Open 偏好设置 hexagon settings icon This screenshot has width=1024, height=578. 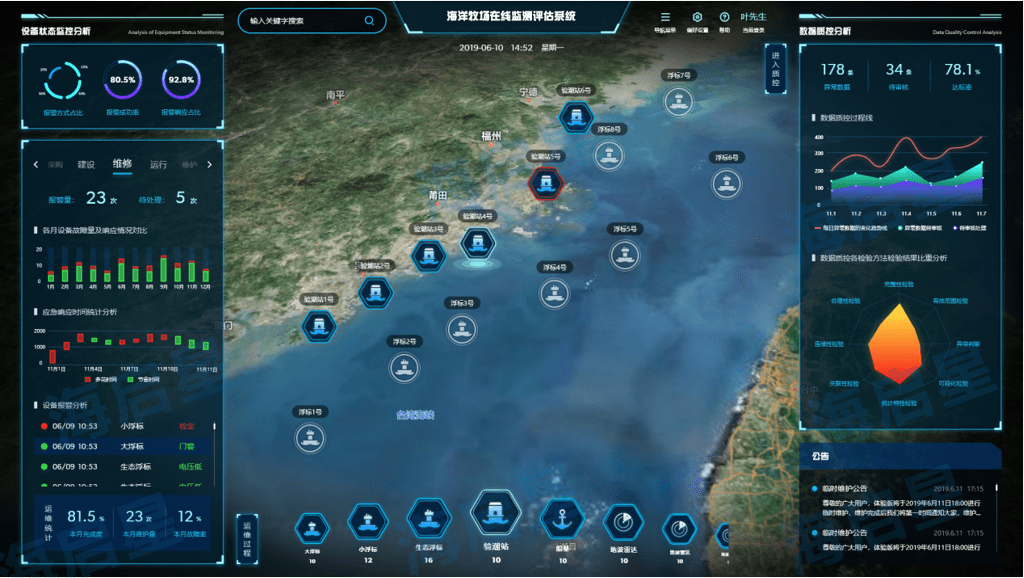click(697, 17)
